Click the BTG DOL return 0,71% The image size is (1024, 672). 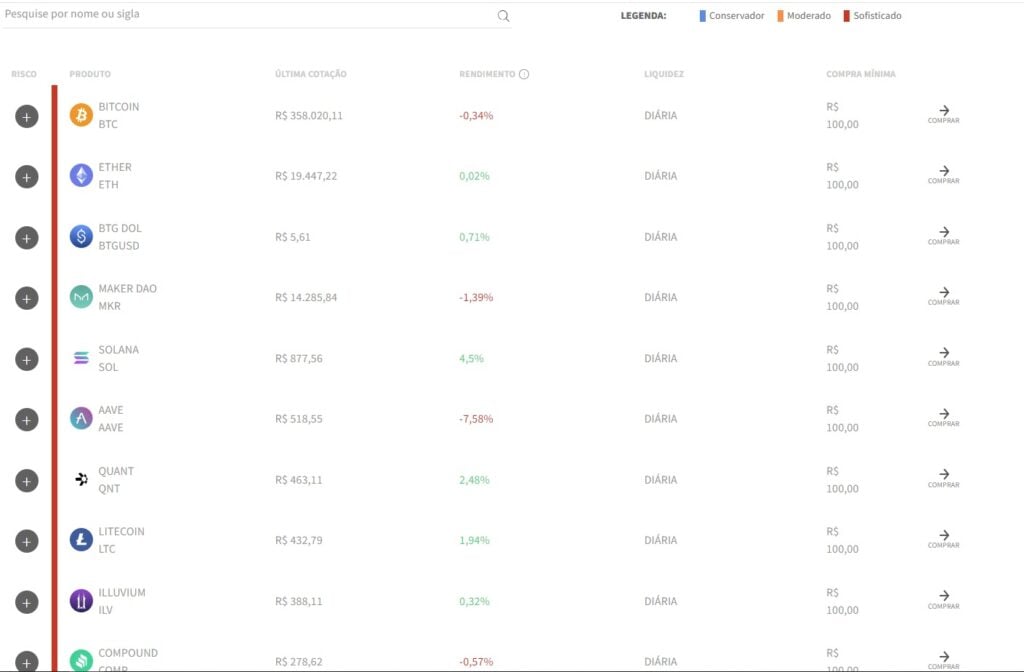(x=474, y=237)
